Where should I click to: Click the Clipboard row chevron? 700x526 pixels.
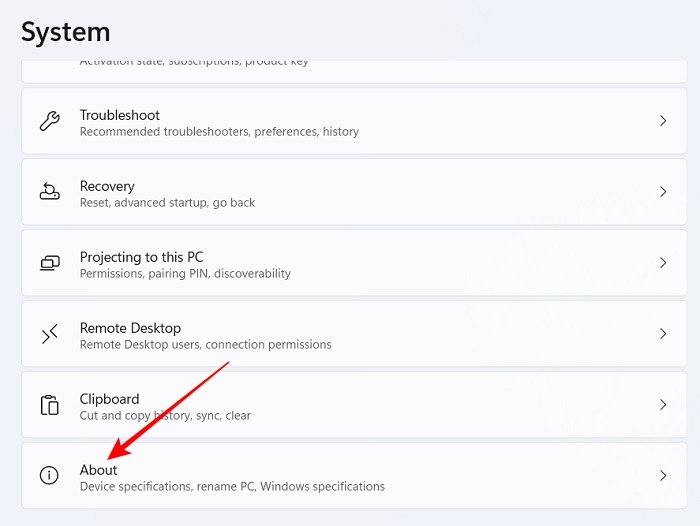coord(663,405)
